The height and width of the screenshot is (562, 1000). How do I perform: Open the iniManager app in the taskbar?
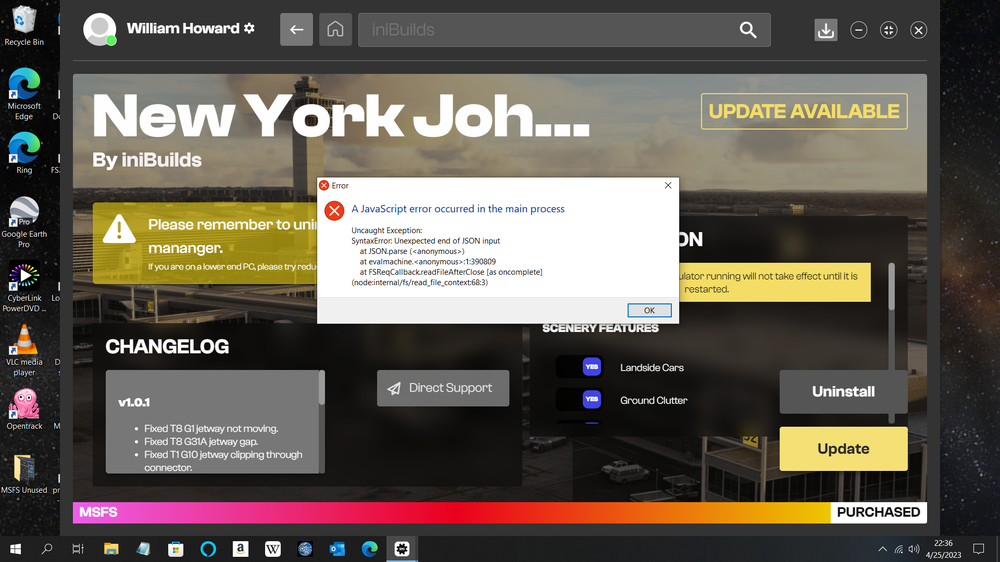402,549
